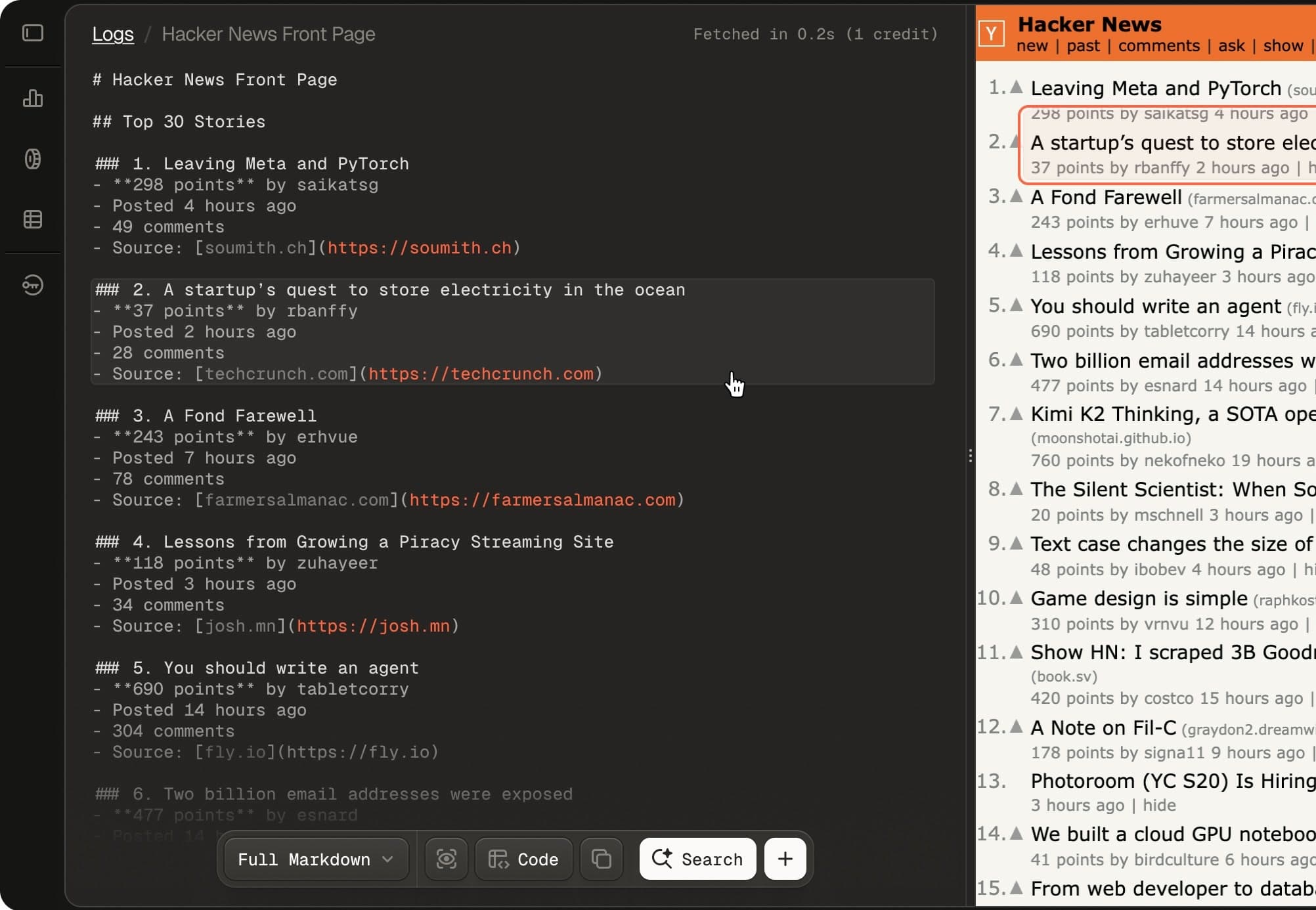Upvote story 11 Show HN scraped 3B
Image resolution: width=1316 pixels, height=910 pixels.
click(1017, 652)
